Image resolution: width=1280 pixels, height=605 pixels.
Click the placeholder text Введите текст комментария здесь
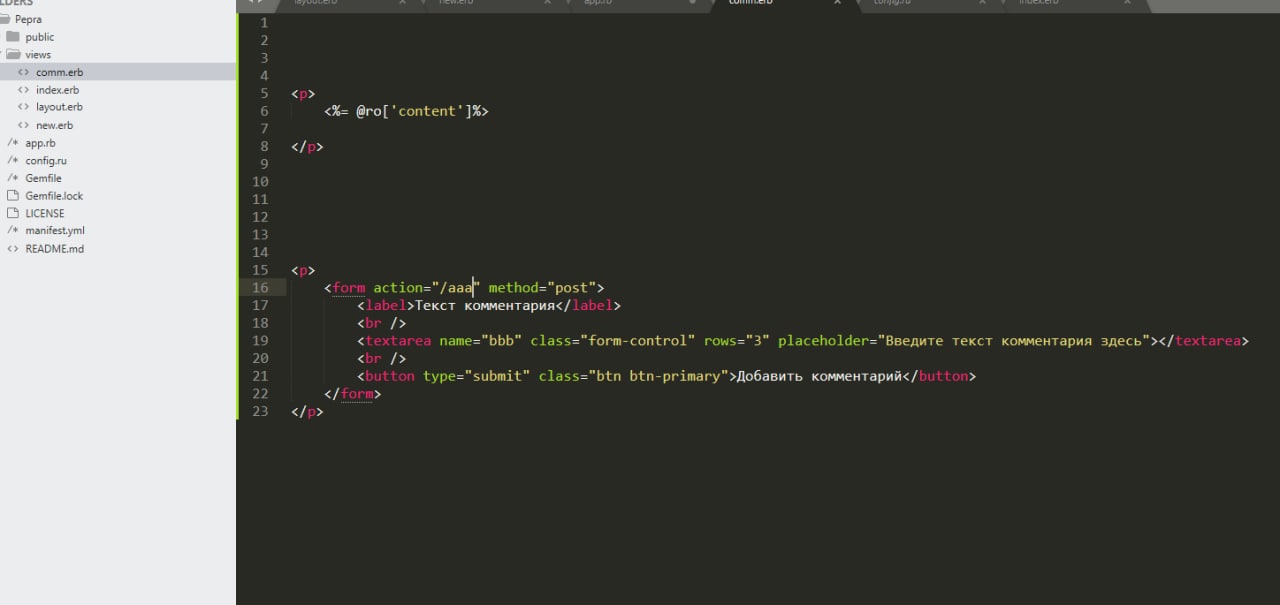[x=1015, y=341]
